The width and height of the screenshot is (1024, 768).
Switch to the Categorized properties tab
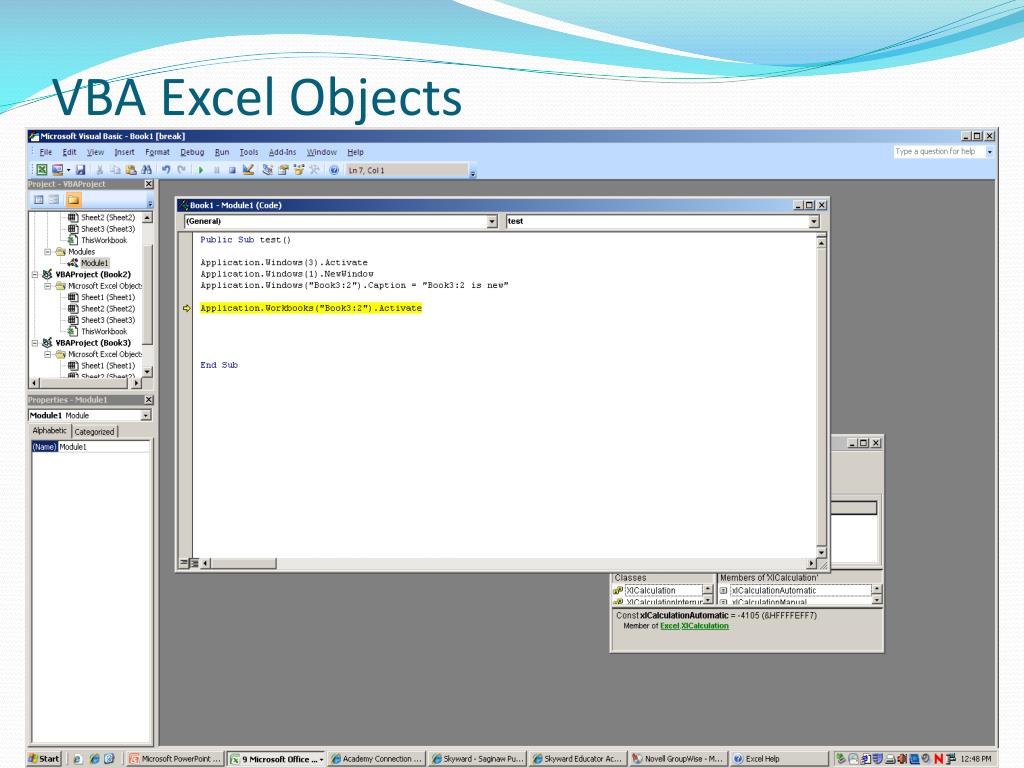pyautogui.click(x=94, y=432)
